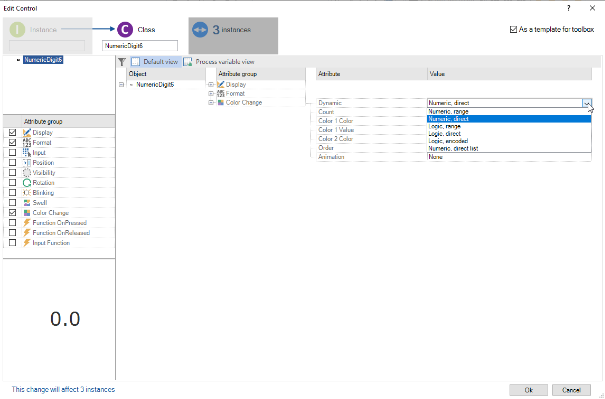Select the purple Class circle icon
Image resolution: width=605 pixels, height=399 pixels.
tap(125, 30)
